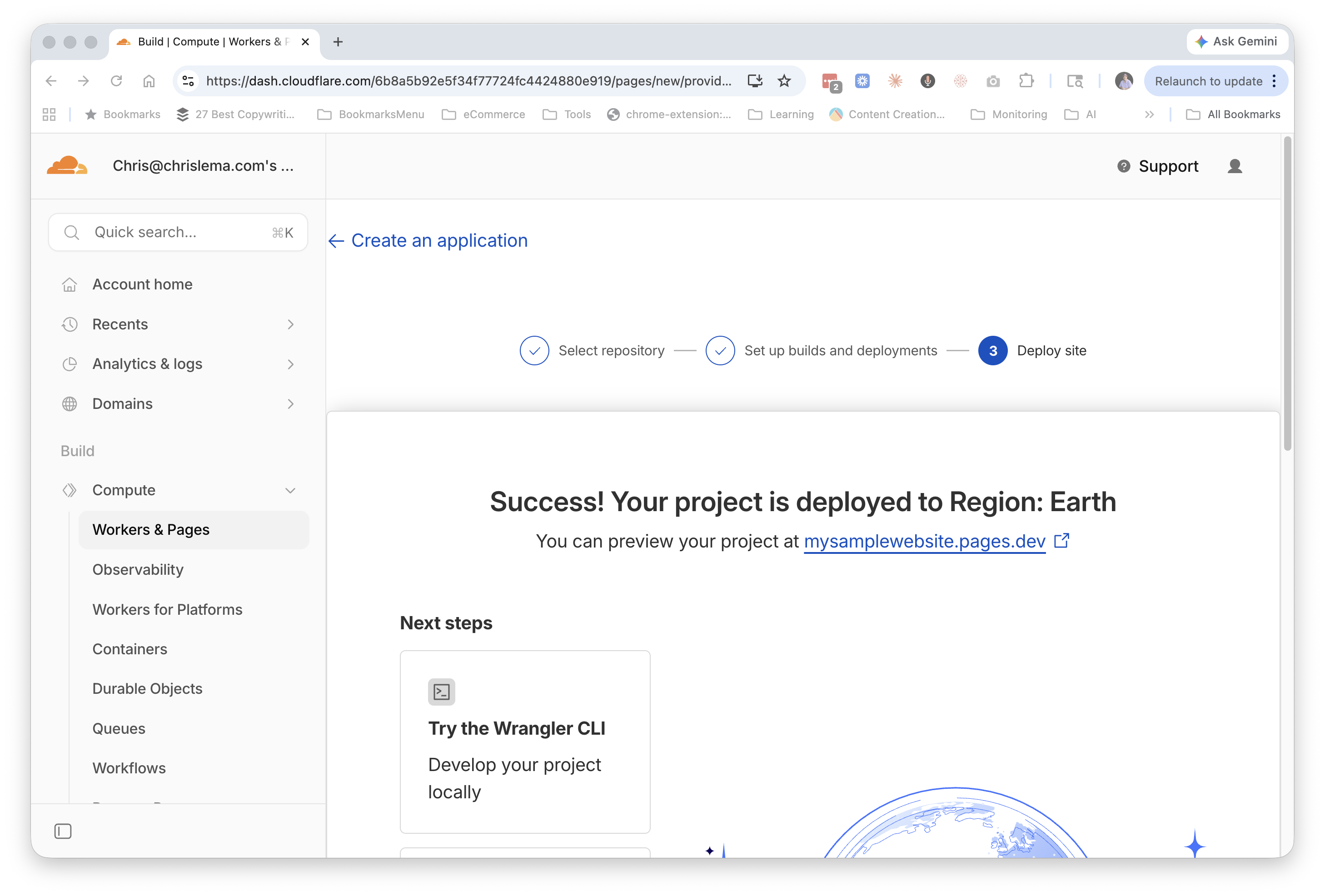1325x896 pixels.
Task: Open Observability in the sidebar
Action: click(x=138, y=569)
